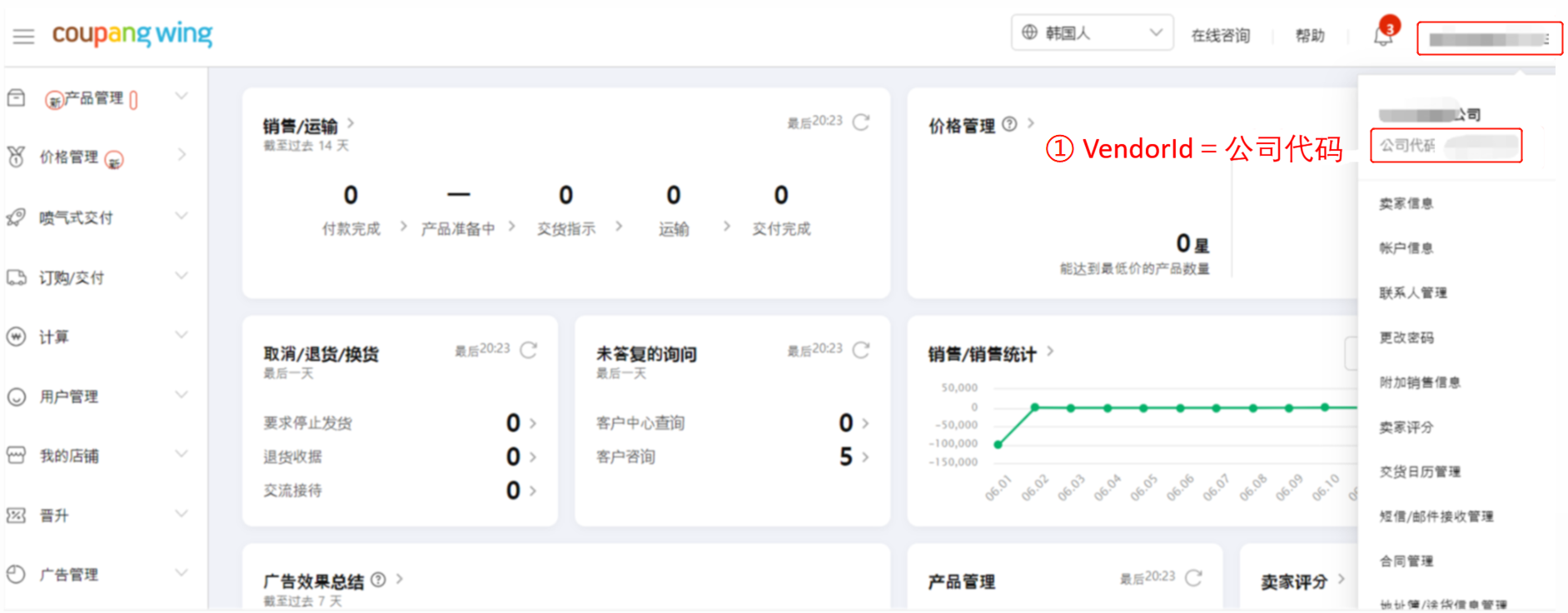
Task: Click the 在线咨询 link
Action: click(x=1220, y=36)
